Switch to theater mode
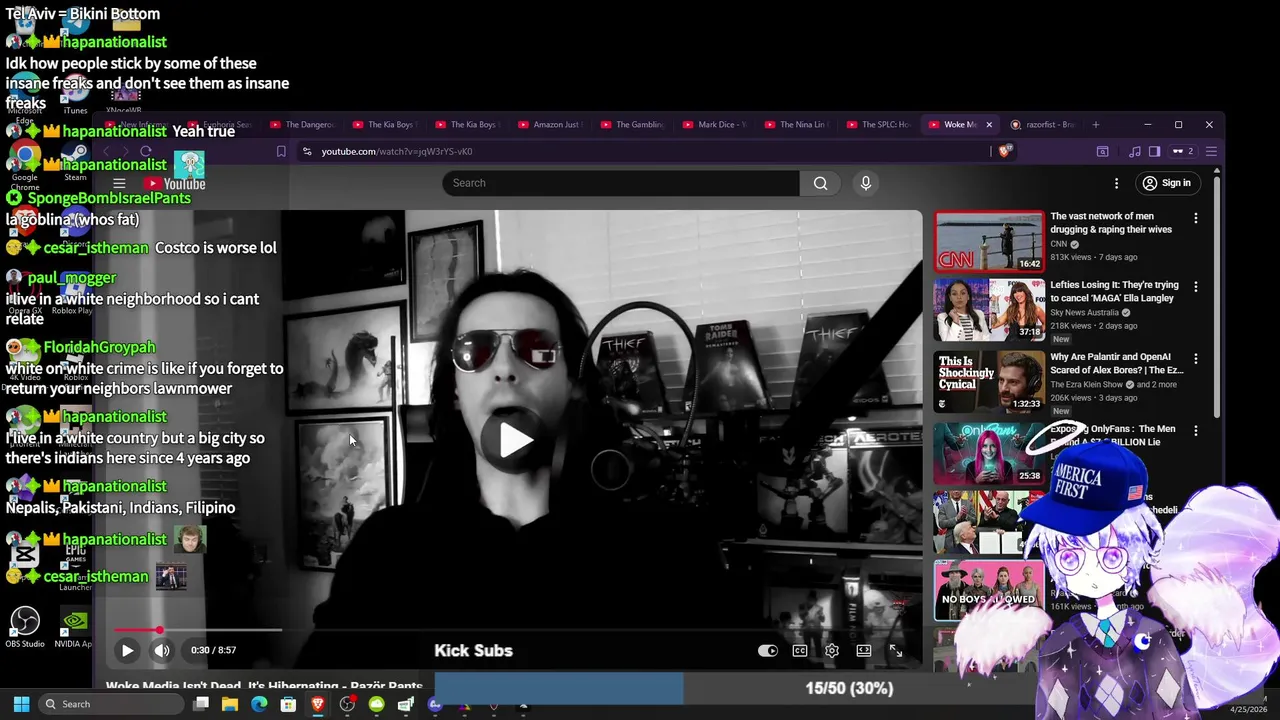 point(864,650)
